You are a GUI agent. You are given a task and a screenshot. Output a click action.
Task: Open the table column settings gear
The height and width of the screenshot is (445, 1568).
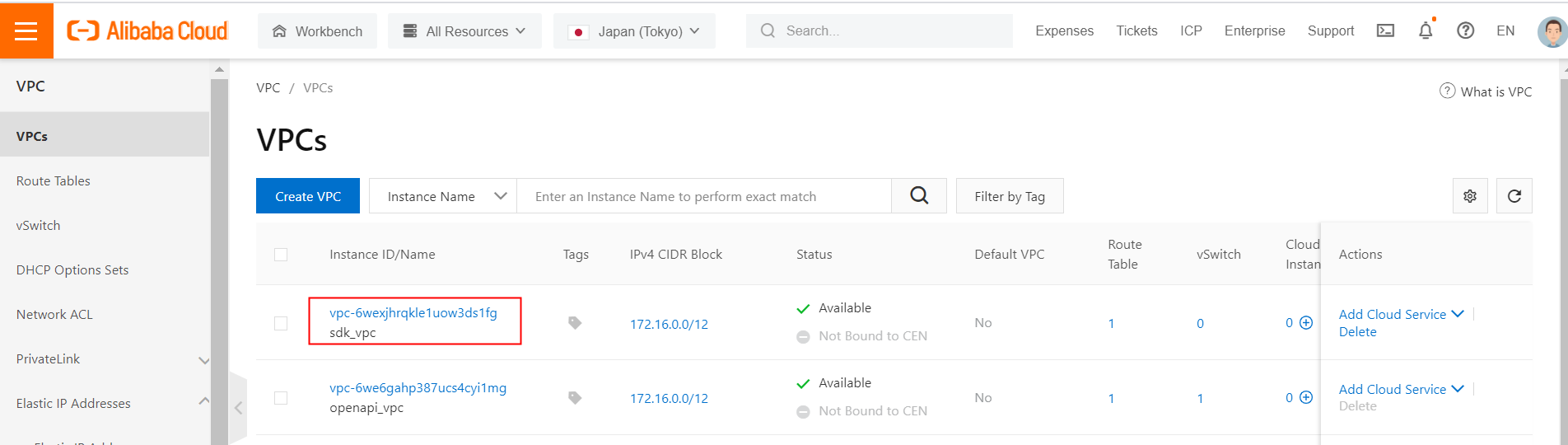click(x=1470, y=196)
